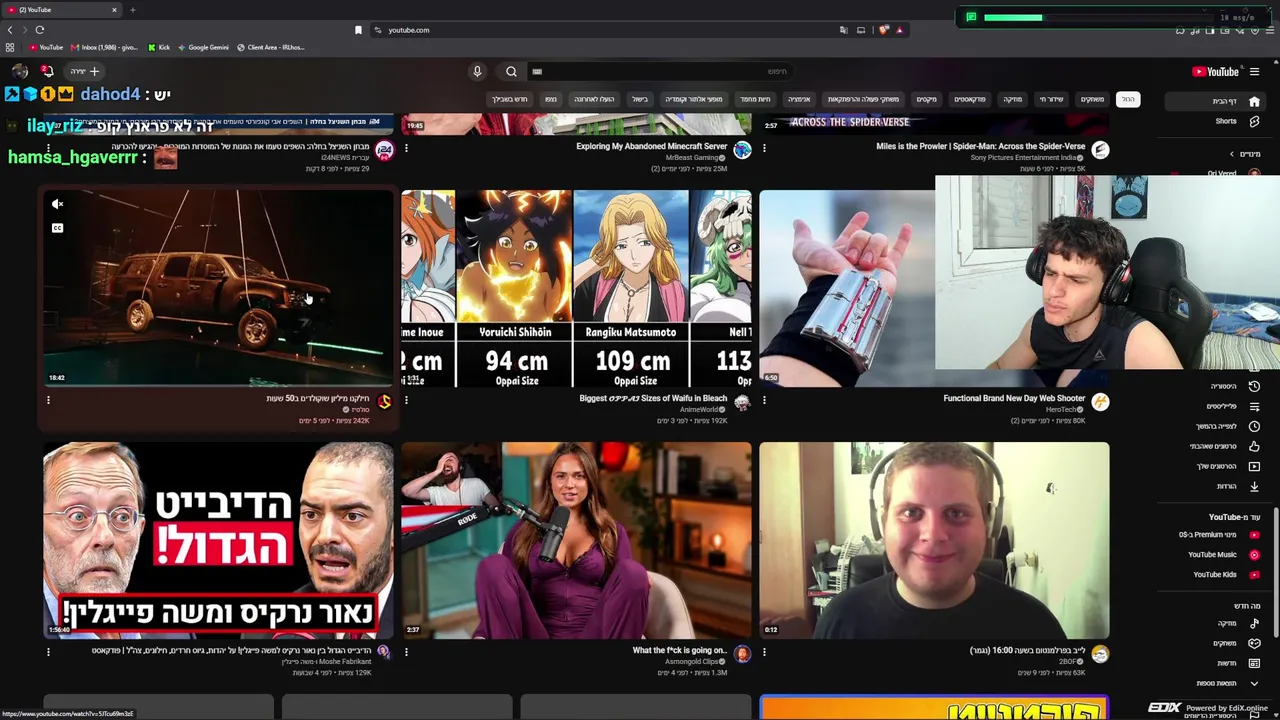Unmute the hovered SUV video preview
This screenshot has width=1280, height=720.
pos(58,204)
